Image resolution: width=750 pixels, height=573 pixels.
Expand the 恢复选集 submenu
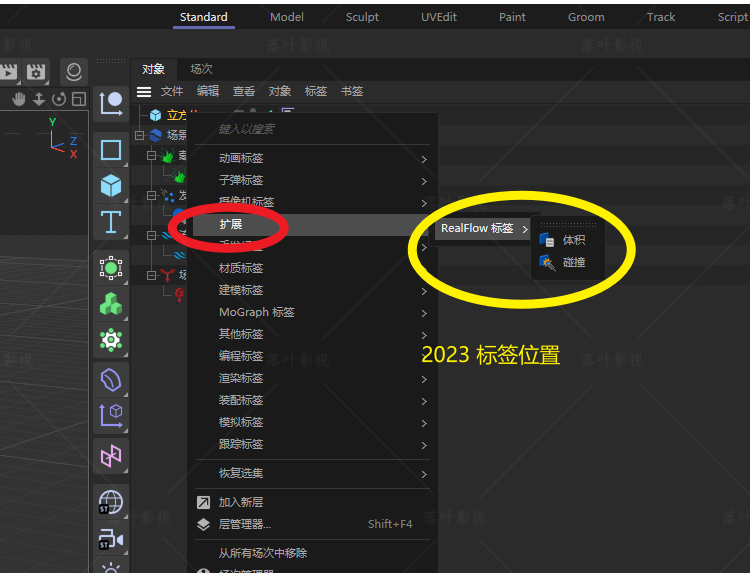coord(424,474)
